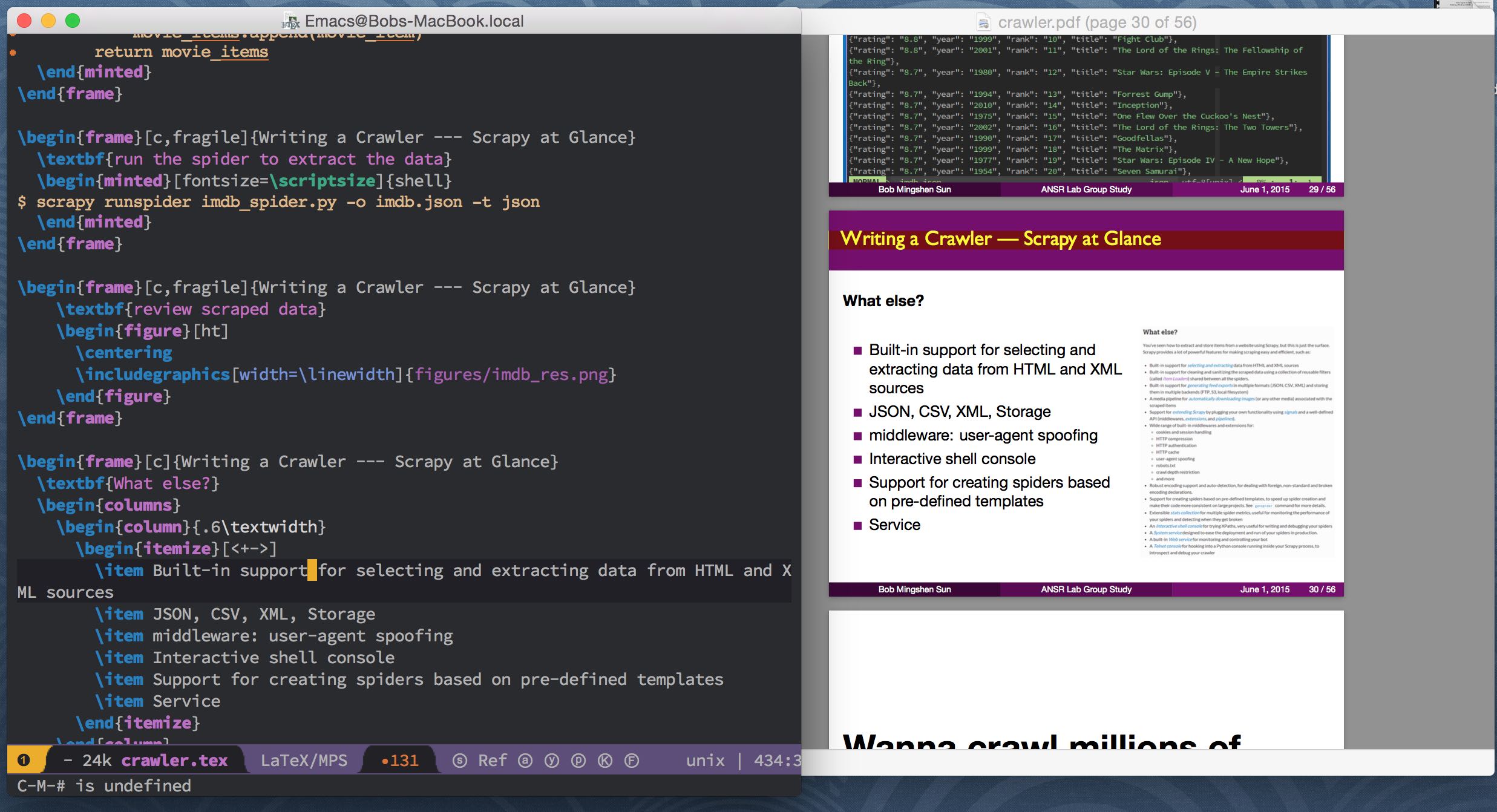Viewport: 1497px width, 812px height.
Task: Click the circled S minor-mode indicator
Action: (460, 761)
